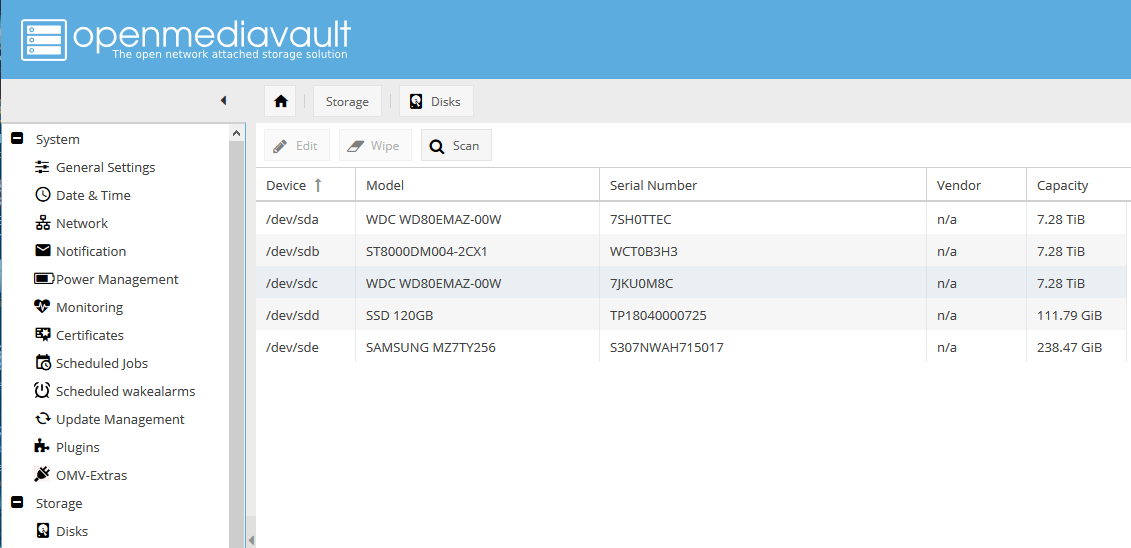The width and height of the screenshot is (1131, 548).
Task: Click serial number 7SH0TTEC
Action: point(641,219)
